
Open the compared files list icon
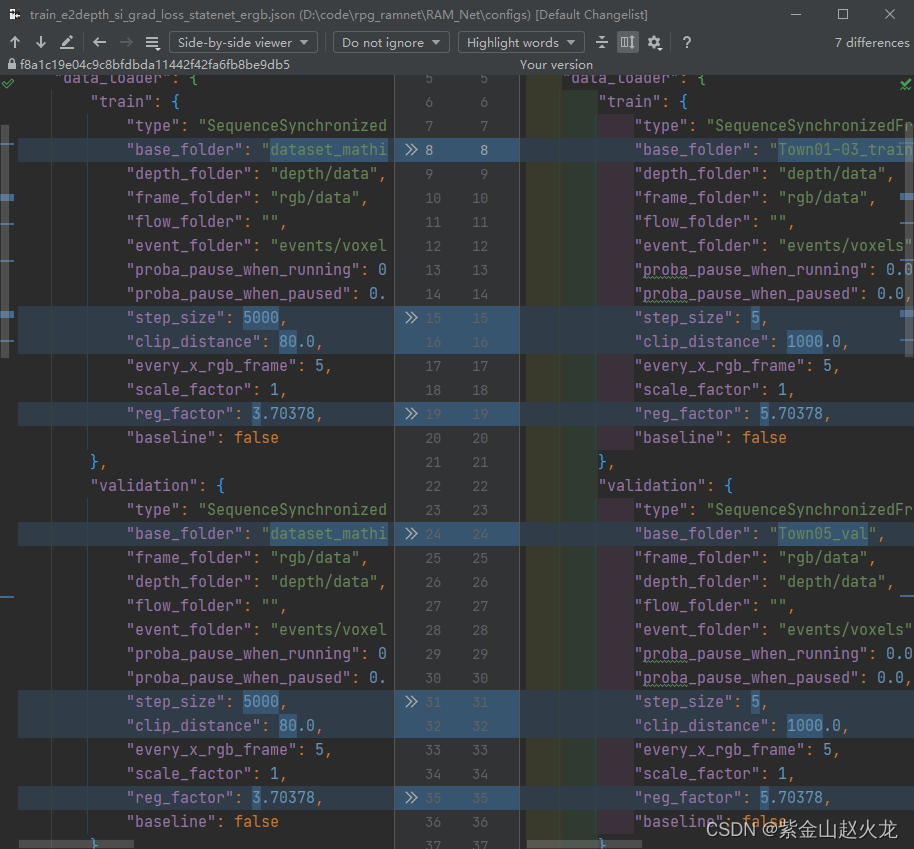pyautogui.click(x=152, y=43)
